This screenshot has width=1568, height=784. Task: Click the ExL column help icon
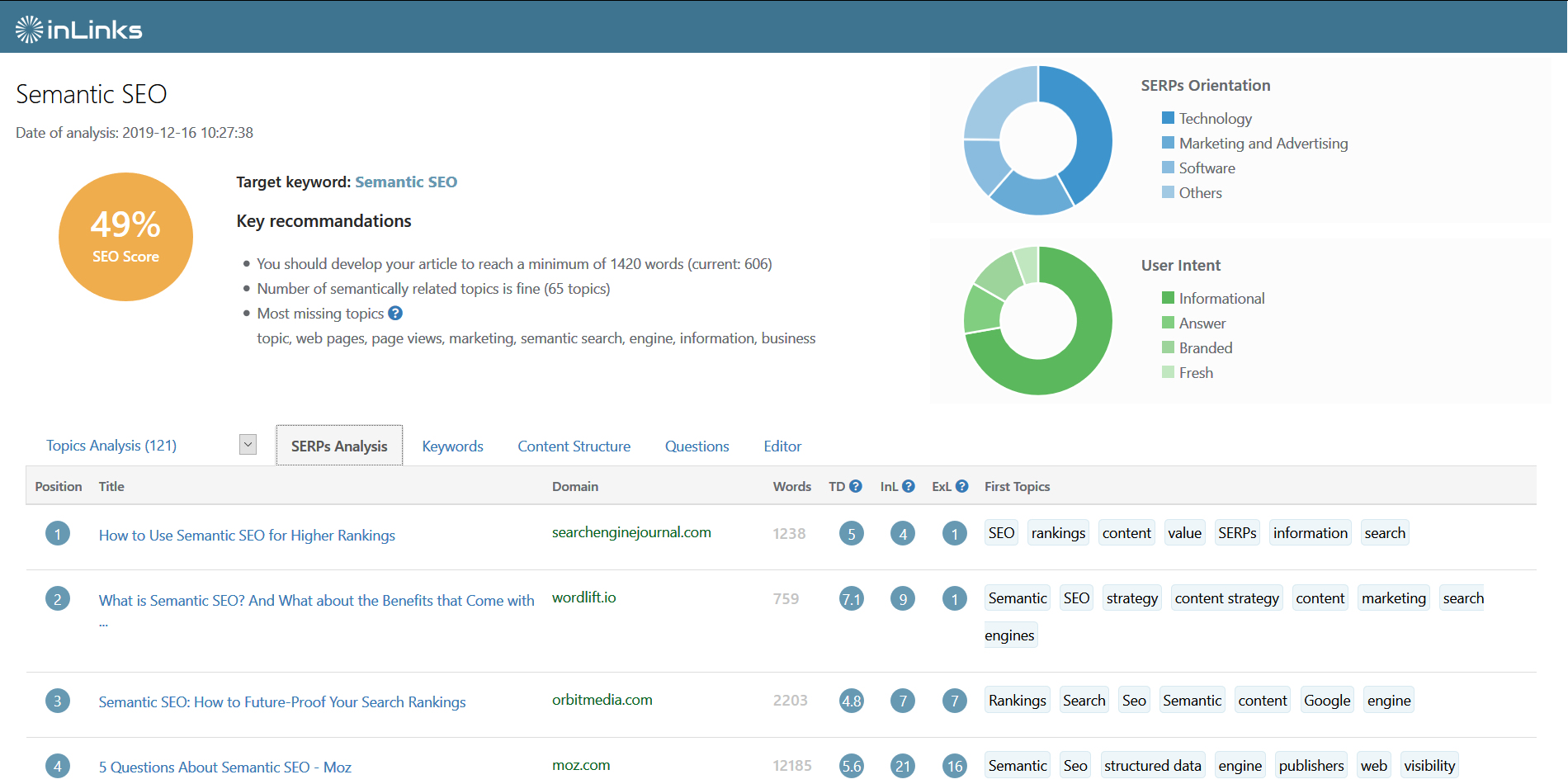coord(961,487)
